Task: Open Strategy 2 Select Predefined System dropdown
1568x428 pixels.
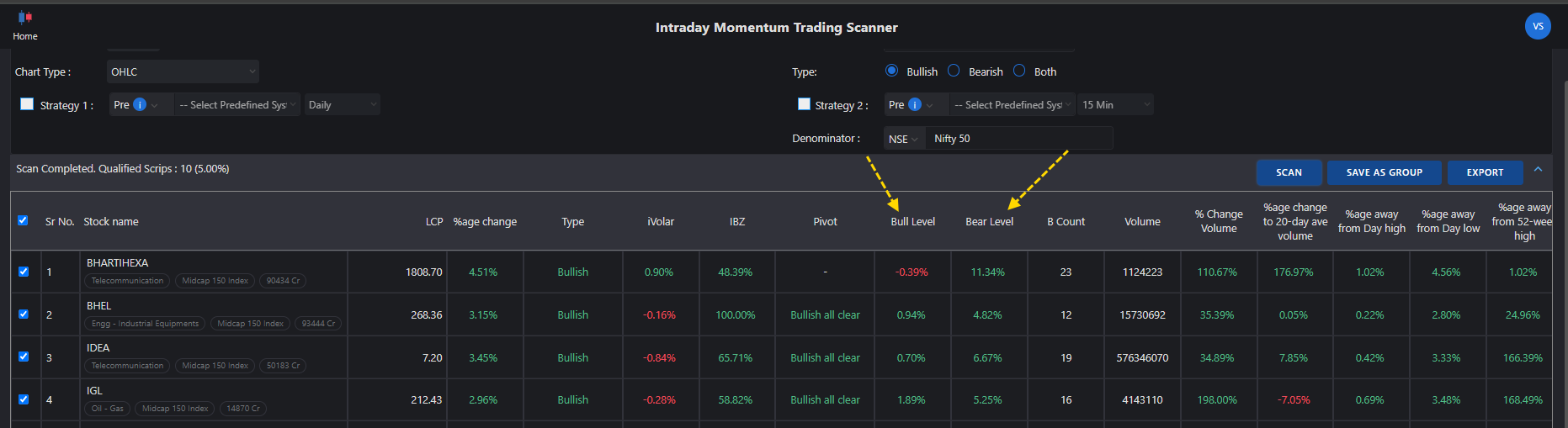Action: (1013, 104)
